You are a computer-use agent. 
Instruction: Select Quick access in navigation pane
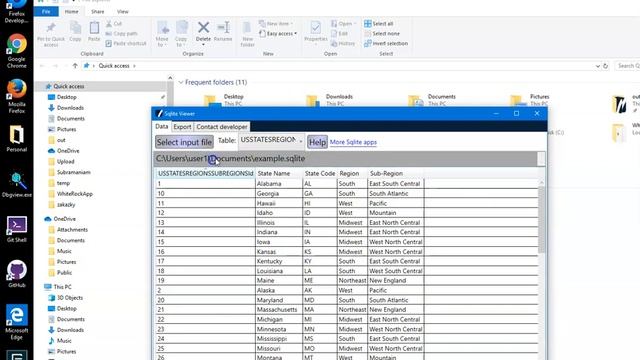[69, 86]
